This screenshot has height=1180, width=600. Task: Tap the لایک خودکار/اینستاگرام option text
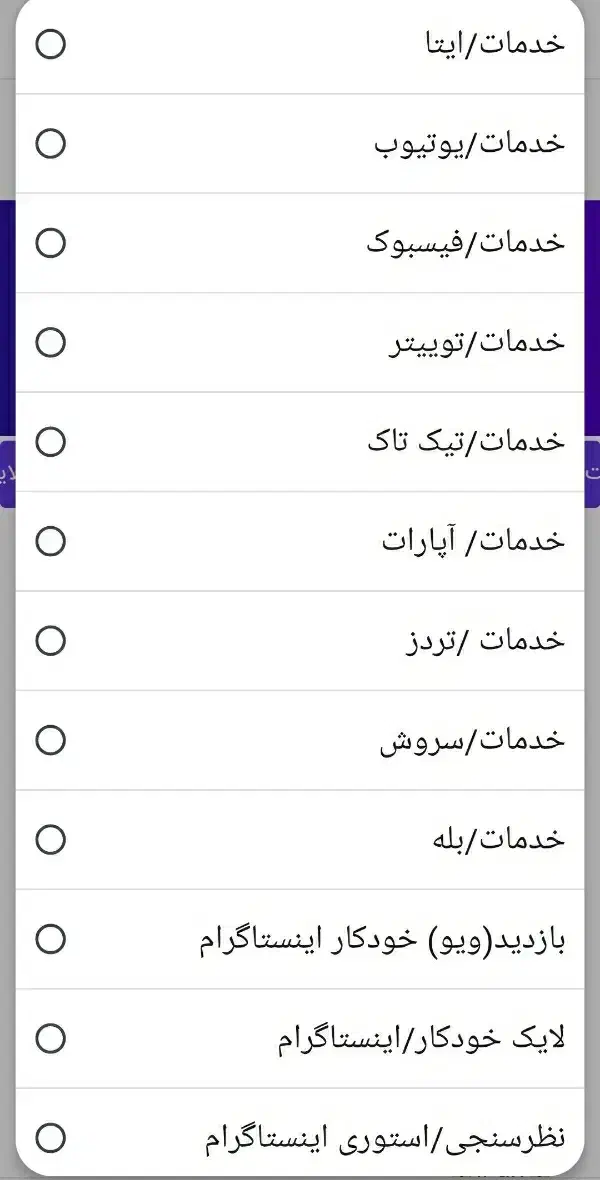coord(421,1039)
